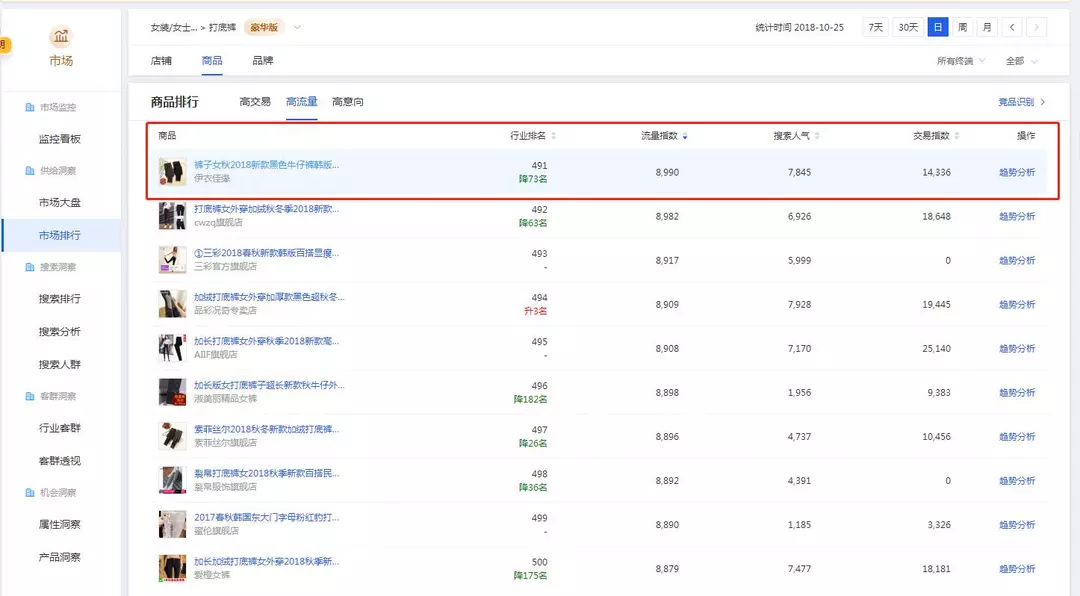Open 竞品识别 link
The height and width of the screenshot is (596, 1080).
pos(1021,101)
